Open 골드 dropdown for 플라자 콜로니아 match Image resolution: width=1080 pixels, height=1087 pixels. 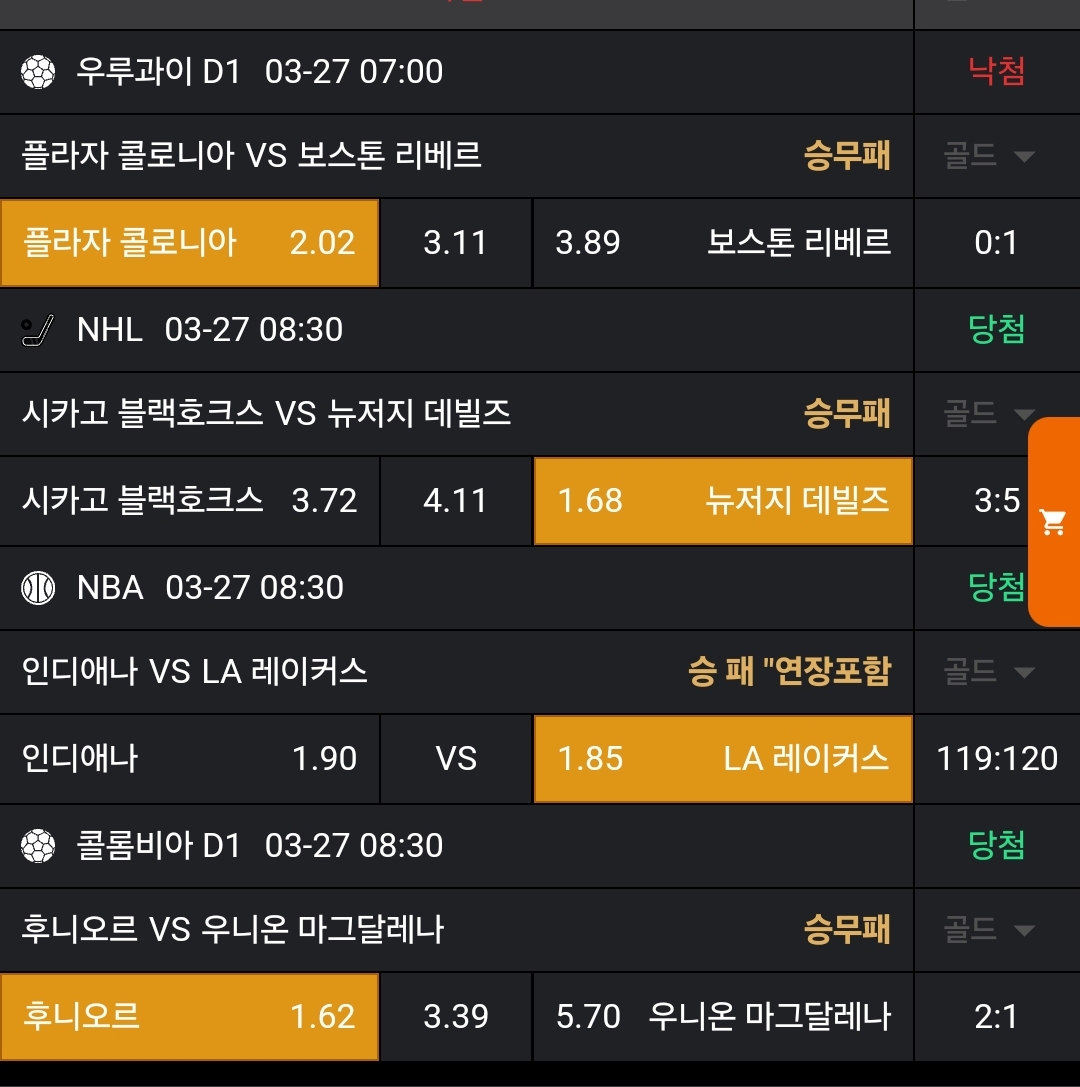click(x=988, y=156)
